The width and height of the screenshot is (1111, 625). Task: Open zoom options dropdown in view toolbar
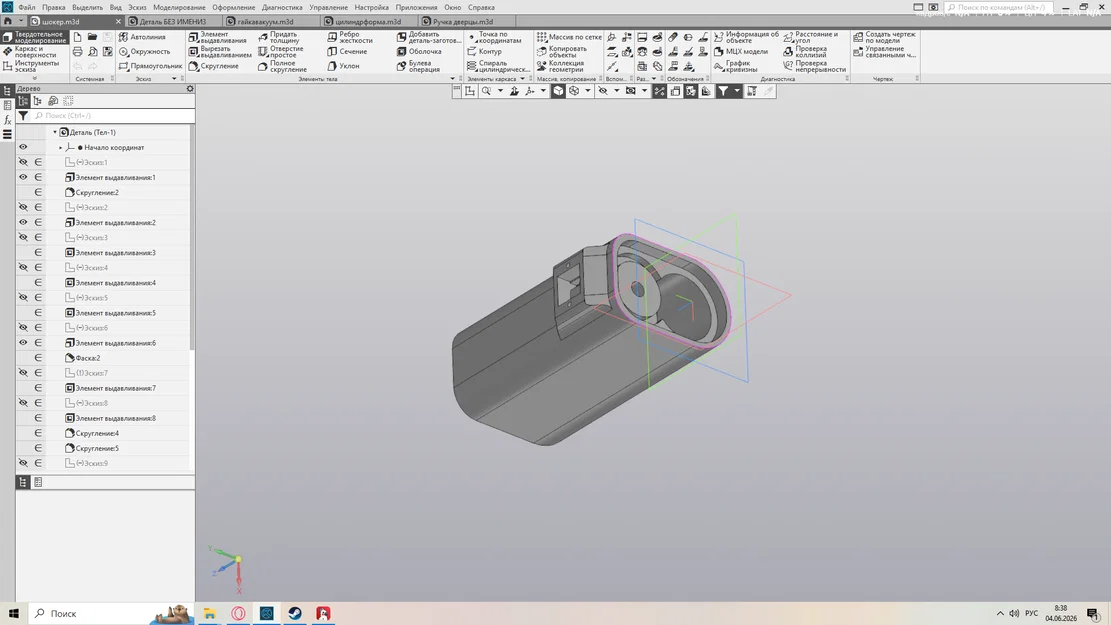point(500,91)
